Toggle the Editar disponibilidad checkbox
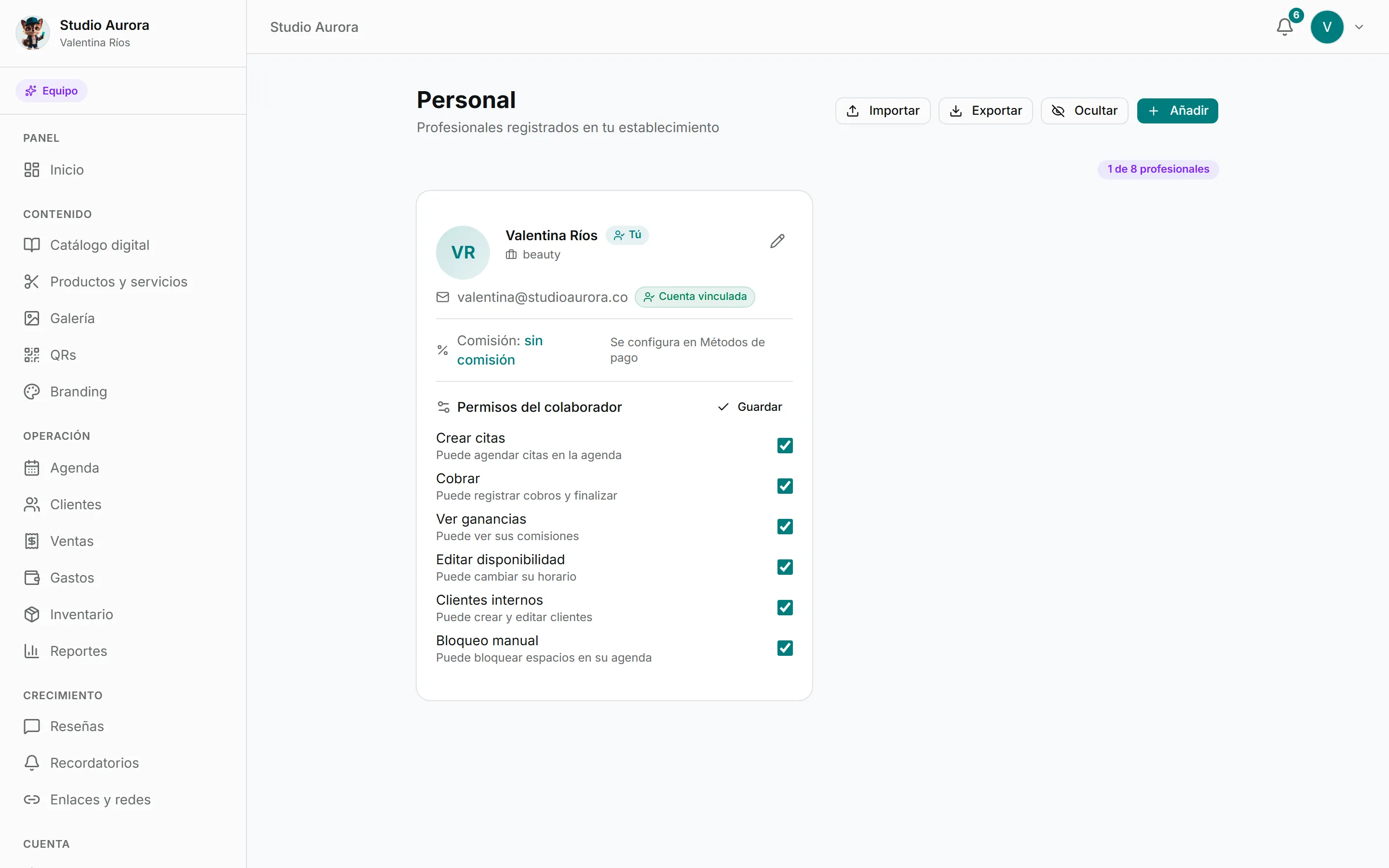Viewport: 1389px width, 868px height. [x=785, y=567]
